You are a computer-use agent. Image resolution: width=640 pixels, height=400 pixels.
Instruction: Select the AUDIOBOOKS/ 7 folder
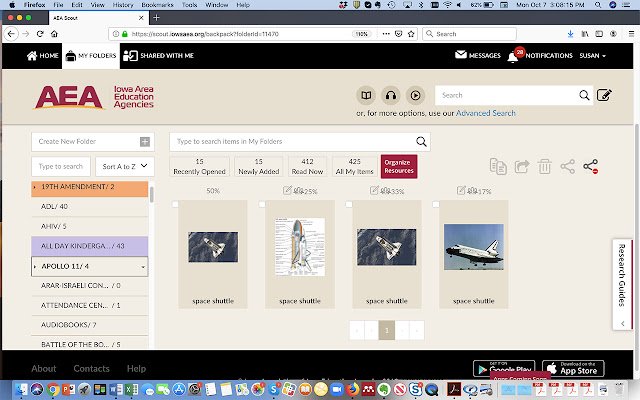pyautogui.click(x=90, y=325)
